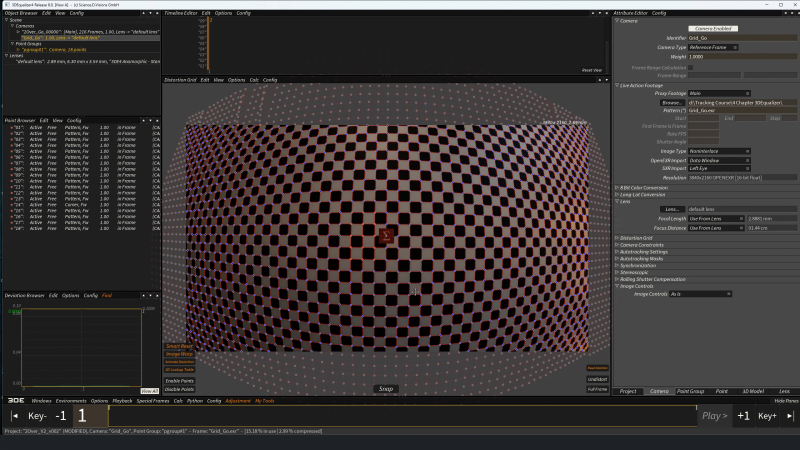Click inside the Identifier field
The height and width of the screenshot is (450, 800).
point(738,37)
